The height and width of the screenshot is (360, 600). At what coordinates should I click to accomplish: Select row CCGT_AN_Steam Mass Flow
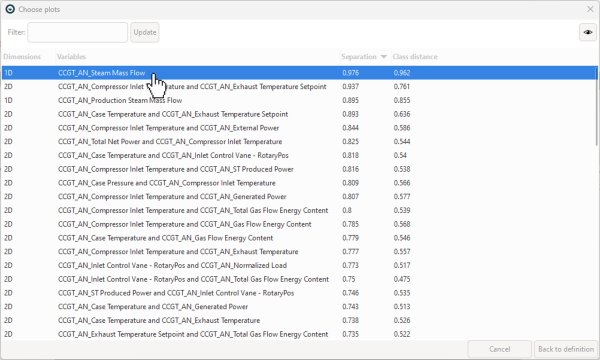pos(299,73)
